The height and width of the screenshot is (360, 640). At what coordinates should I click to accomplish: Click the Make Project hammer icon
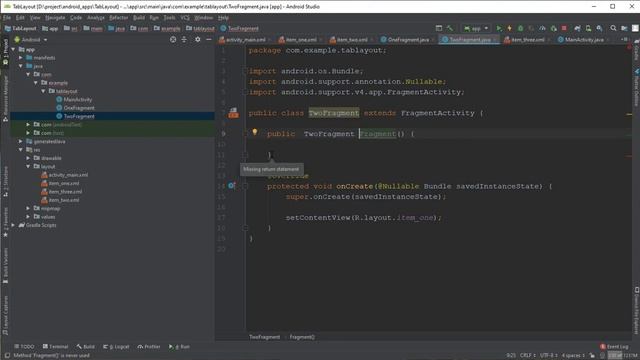(450, 28)
